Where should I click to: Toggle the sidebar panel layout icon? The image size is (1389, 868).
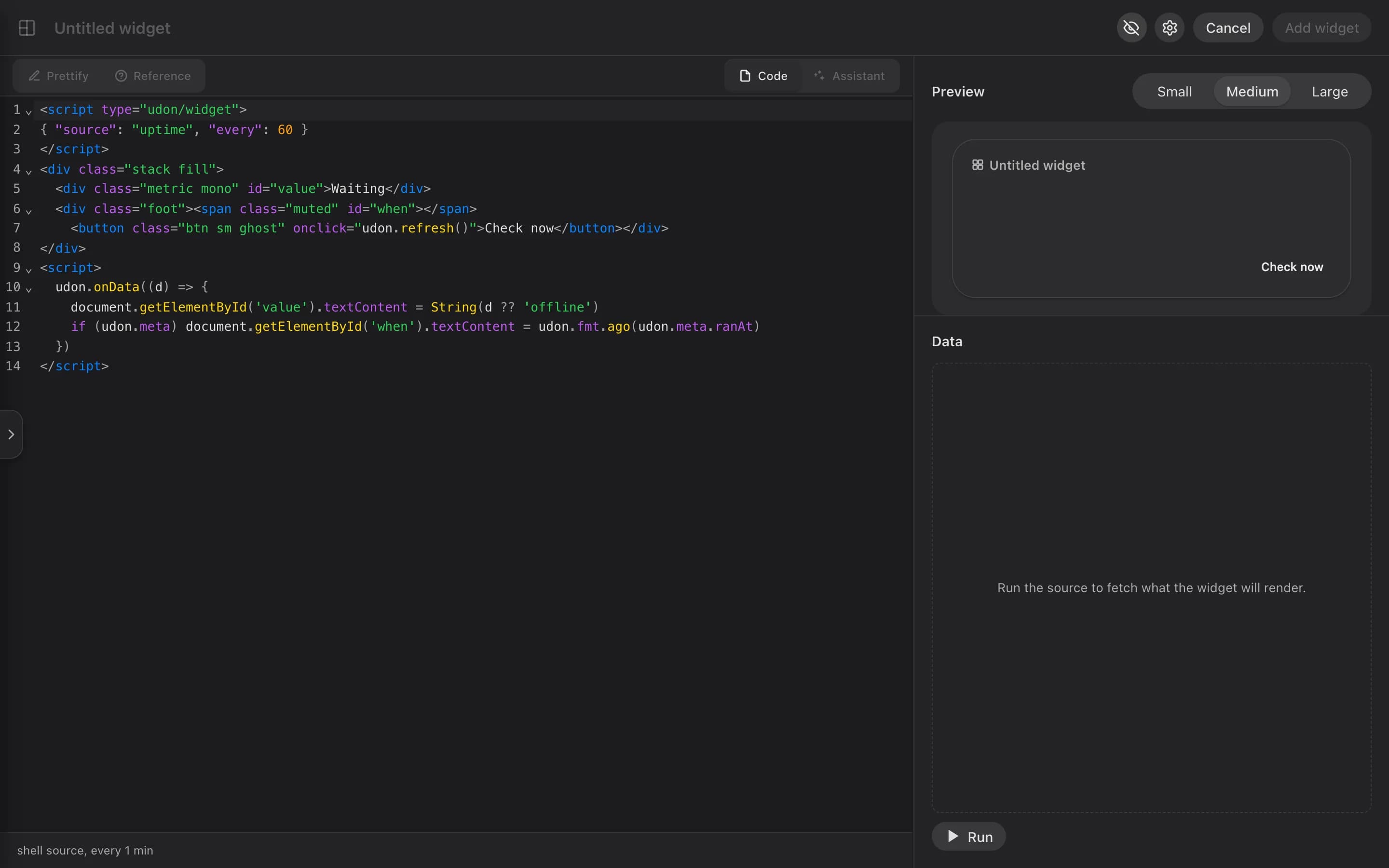coord(27,27)
